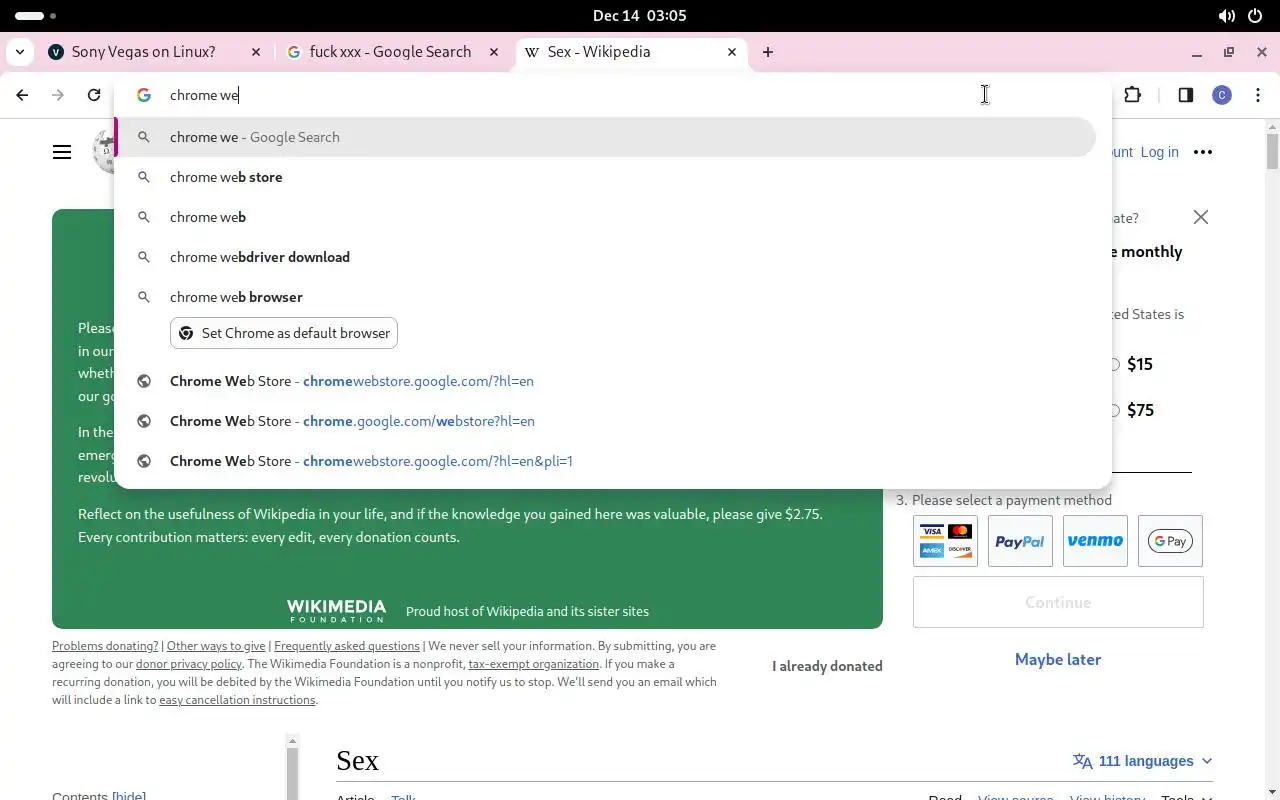
Task: Go back with the browser back arrow
Action: click(x=22, y=95)
